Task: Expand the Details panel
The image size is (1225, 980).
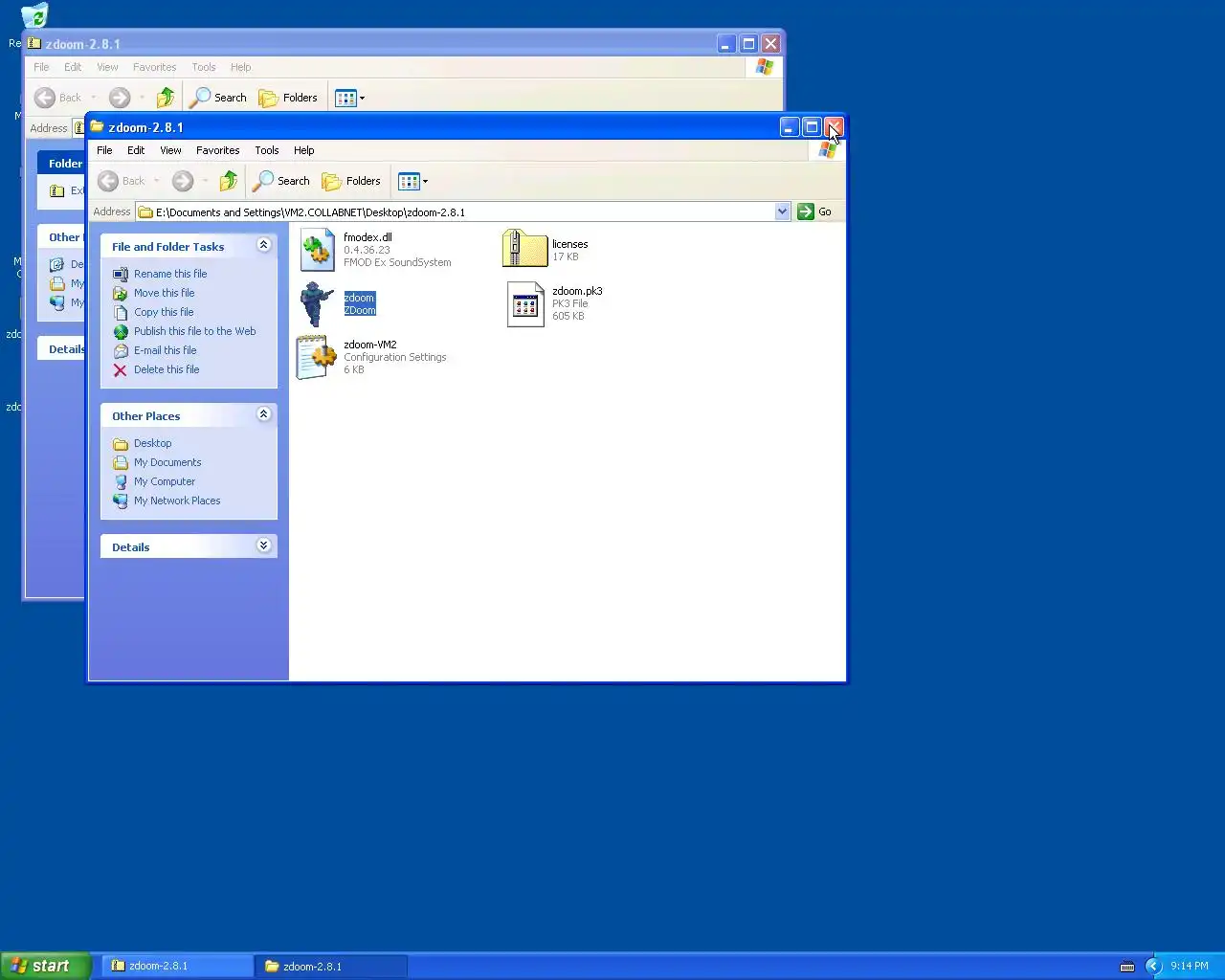Action: 264,546
